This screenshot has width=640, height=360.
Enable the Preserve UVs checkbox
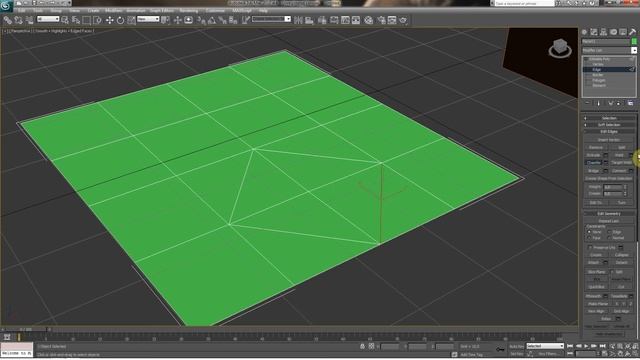[x=590, y=247]
